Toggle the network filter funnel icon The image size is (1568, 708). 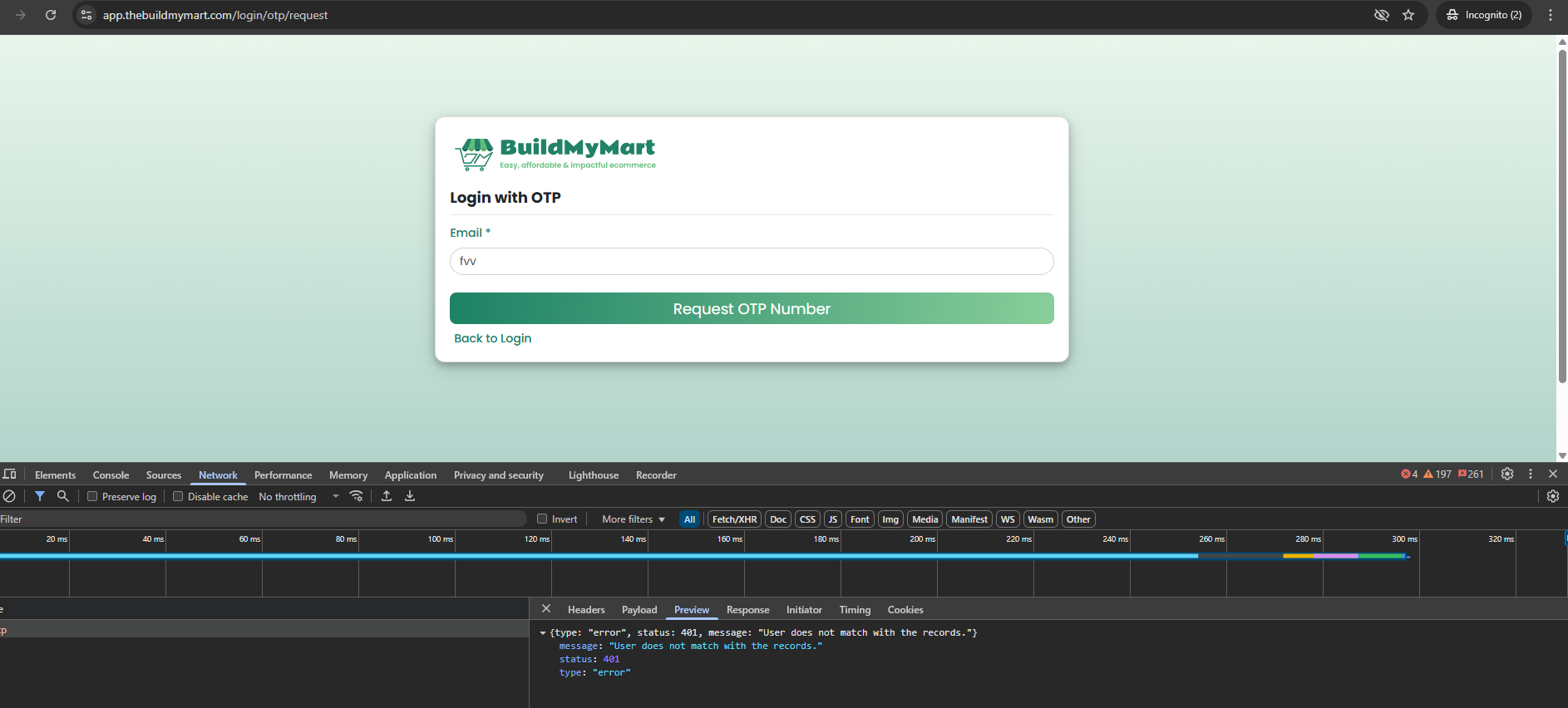click(x=40, y=496)
